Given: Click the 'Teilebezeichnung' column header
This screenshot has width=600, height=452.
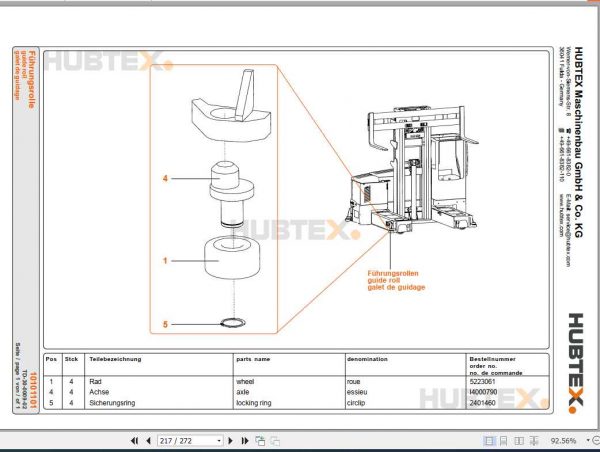Looking at the screenshot, I should tap(115, 359).
